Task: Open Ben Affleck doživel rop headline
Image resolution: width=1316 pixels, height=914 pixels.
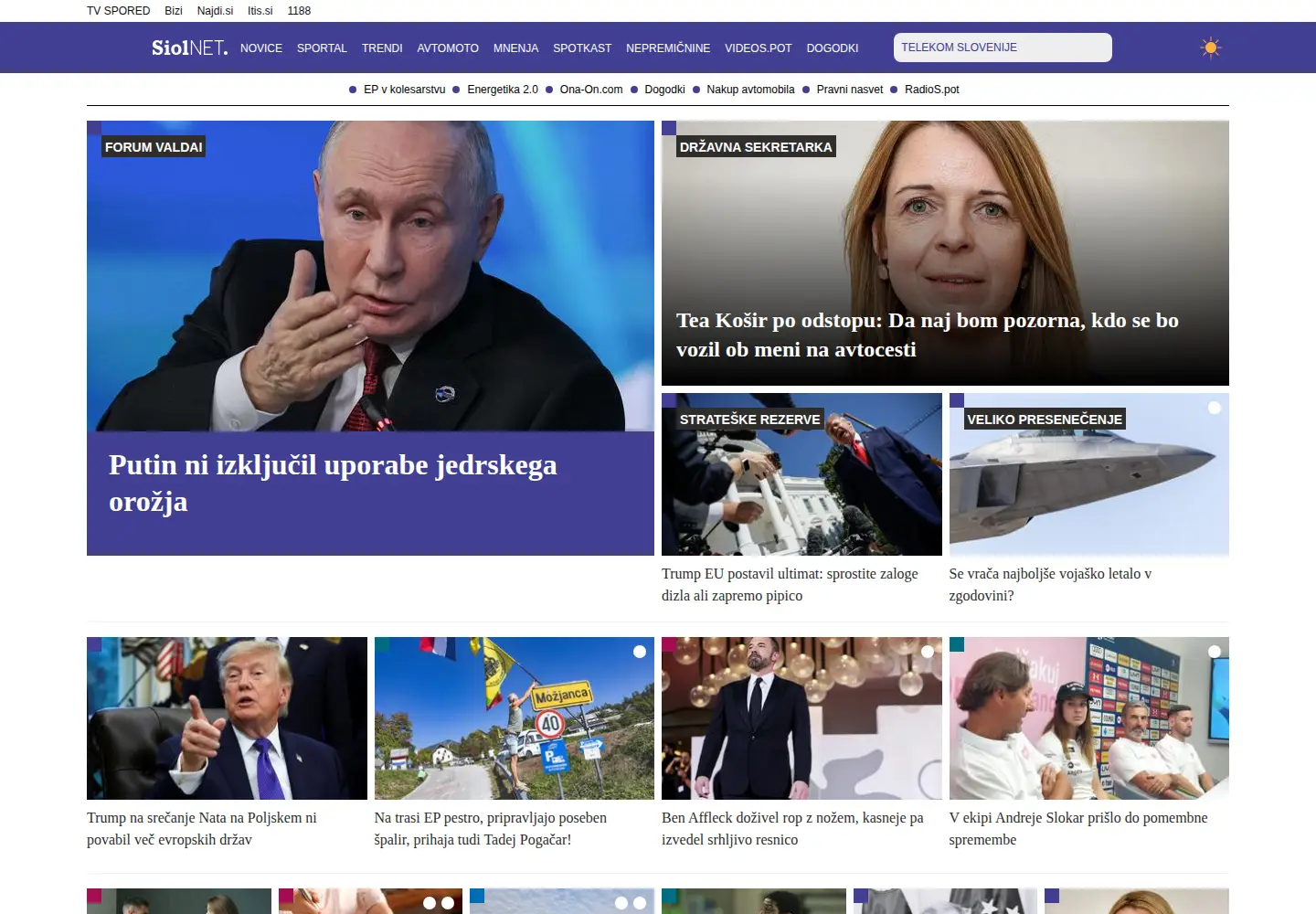Action: 792,829
